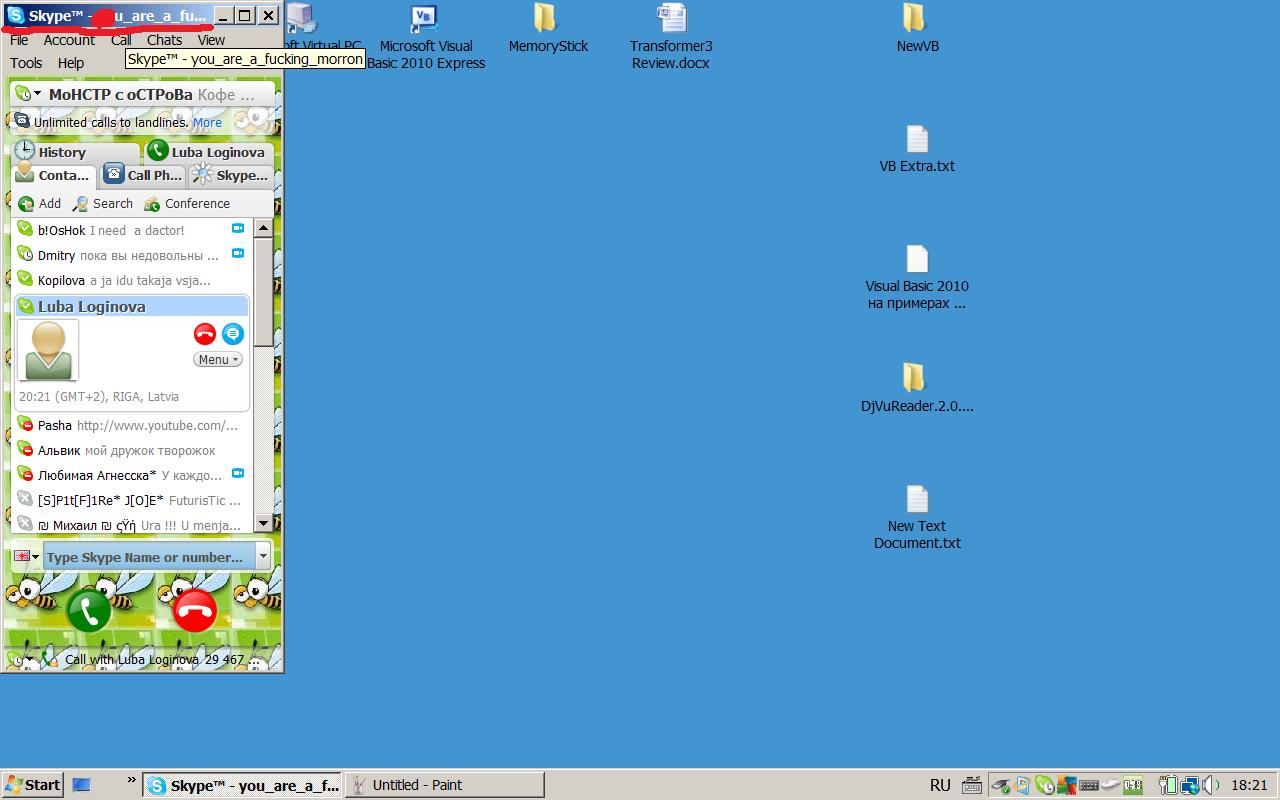The height and width of the screenshot is (800, 1280).
Task: Click the large green call button
Action: [x=89, y=610]
